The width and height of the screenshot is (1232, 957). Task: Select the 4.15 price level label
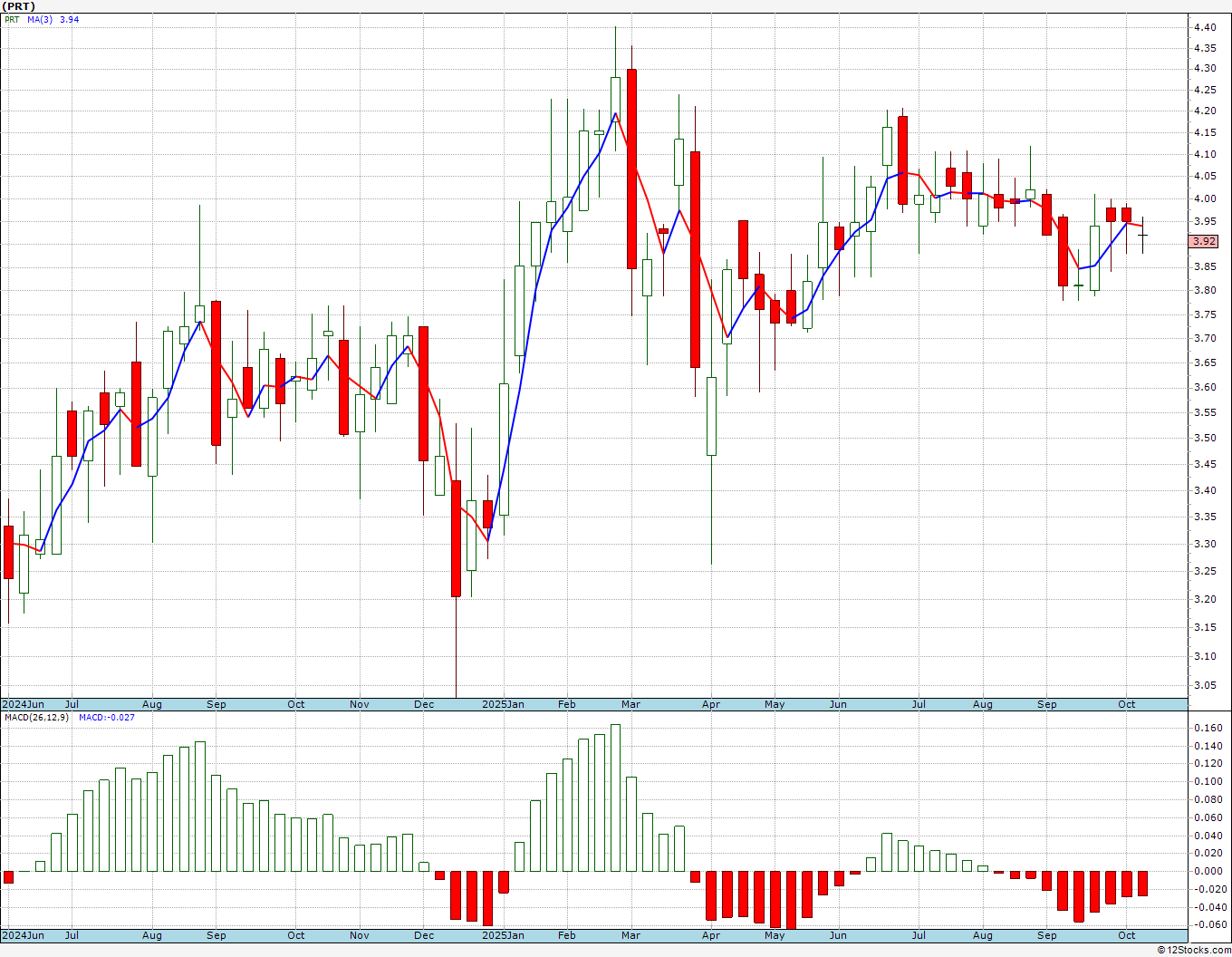(x=1205, y=132)
